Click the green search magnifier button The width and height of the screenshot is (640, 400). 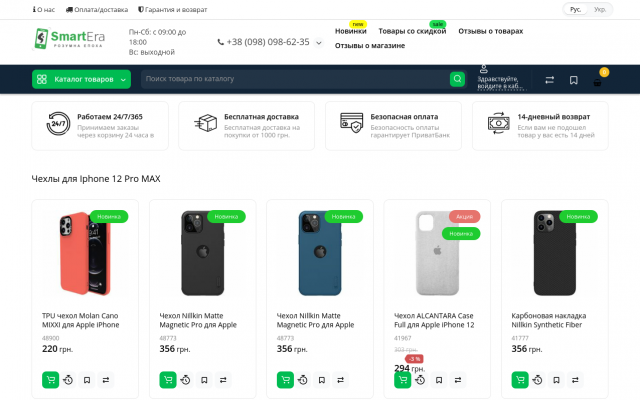(x=457, y=79)
